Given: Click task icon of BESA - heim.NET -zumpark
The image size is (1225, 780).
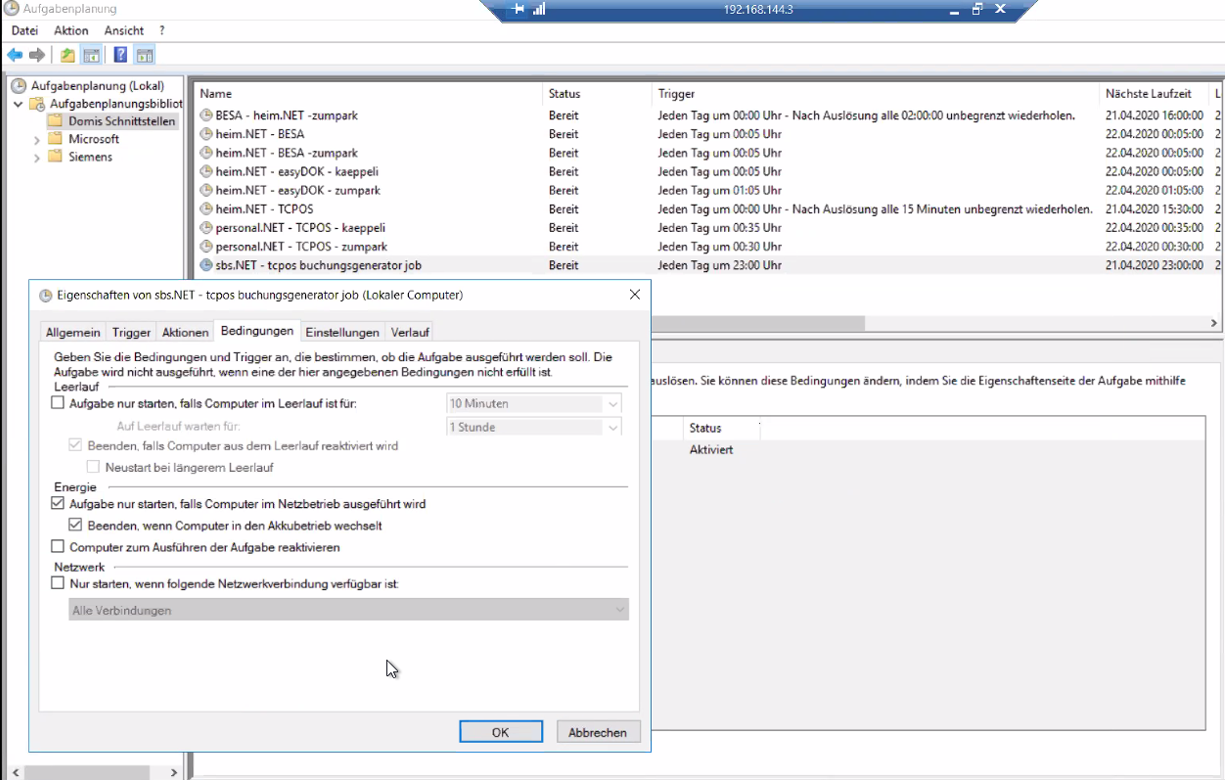Looking at the screenshot, I should coord(207,115).
